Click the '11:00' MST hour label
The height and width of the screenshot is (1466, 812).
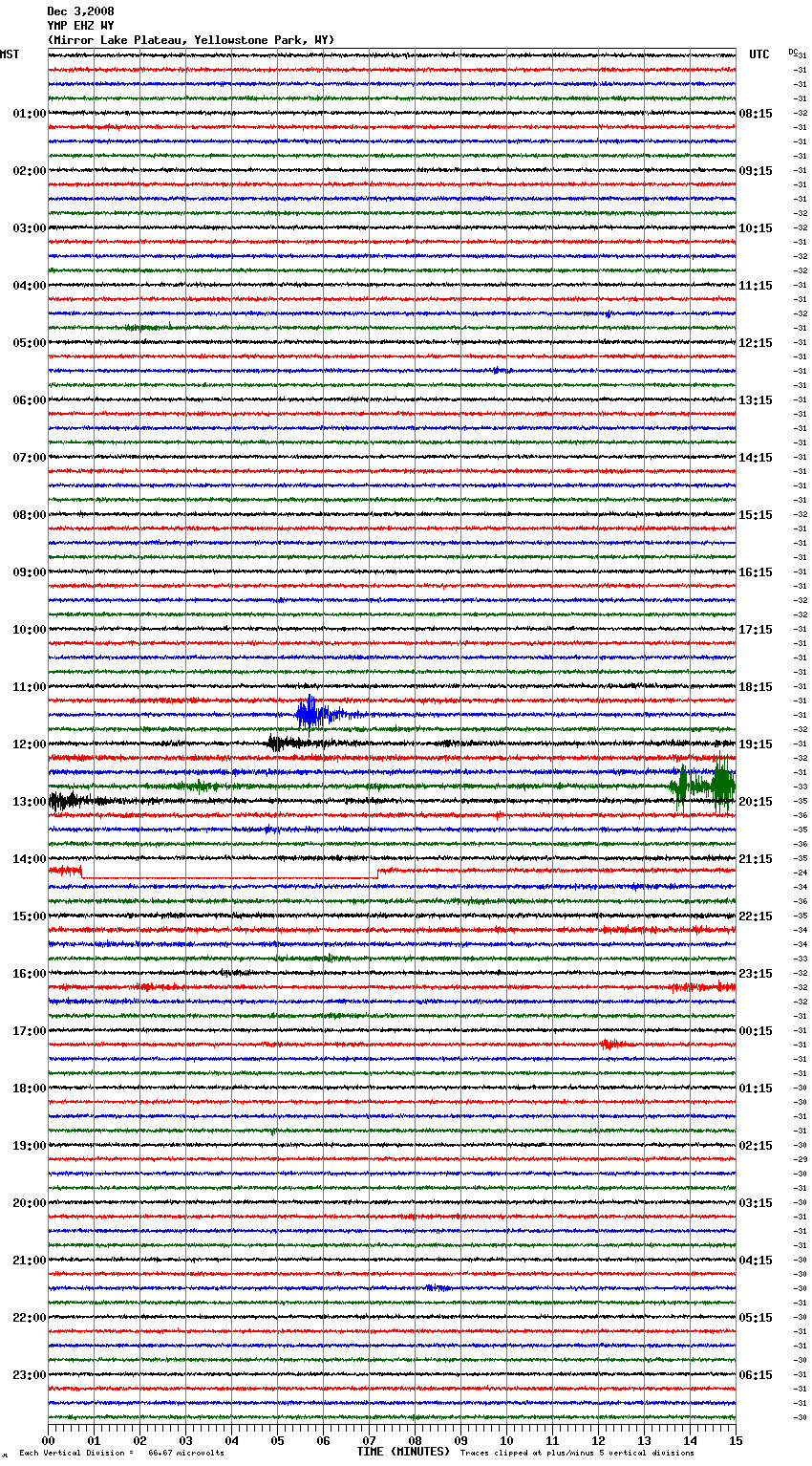(x=29, y=687)
